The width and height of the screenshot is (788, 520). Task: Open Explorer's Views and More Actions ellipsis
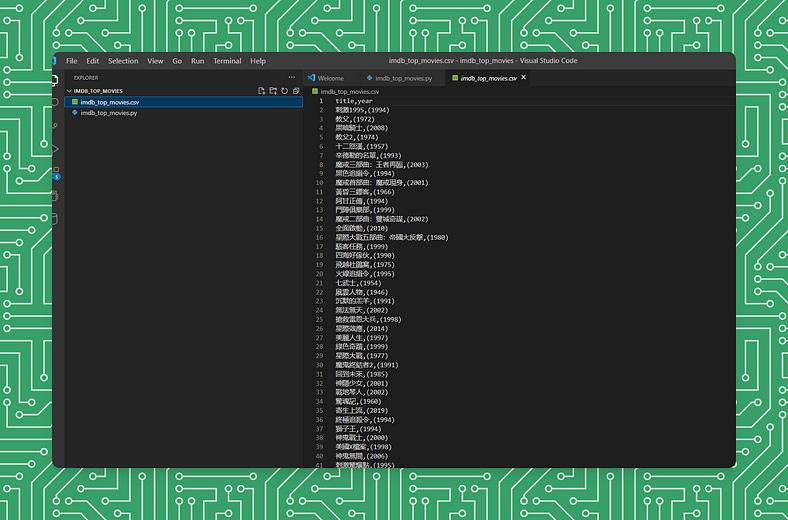click(x=292, y=77)
